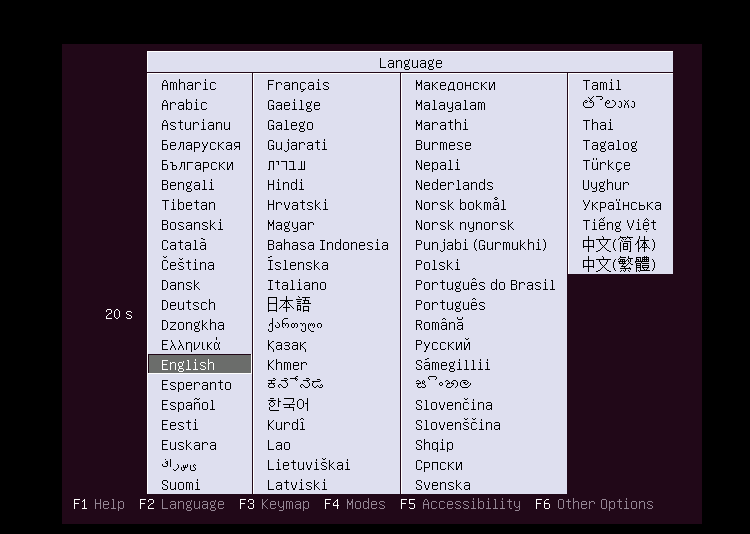Select Magyar language
Image resolution: width=750 pixels, height=534 pixels.
tap(291, 225)
